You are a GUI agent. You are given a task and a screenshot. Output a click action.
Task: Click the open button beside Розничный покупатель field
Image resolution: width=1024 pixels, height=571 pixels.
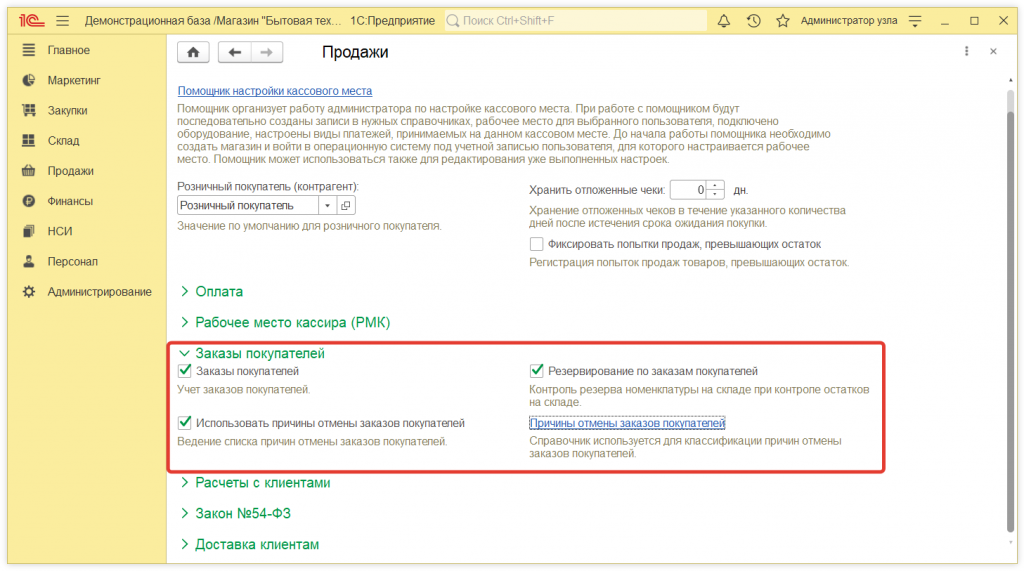347,205
